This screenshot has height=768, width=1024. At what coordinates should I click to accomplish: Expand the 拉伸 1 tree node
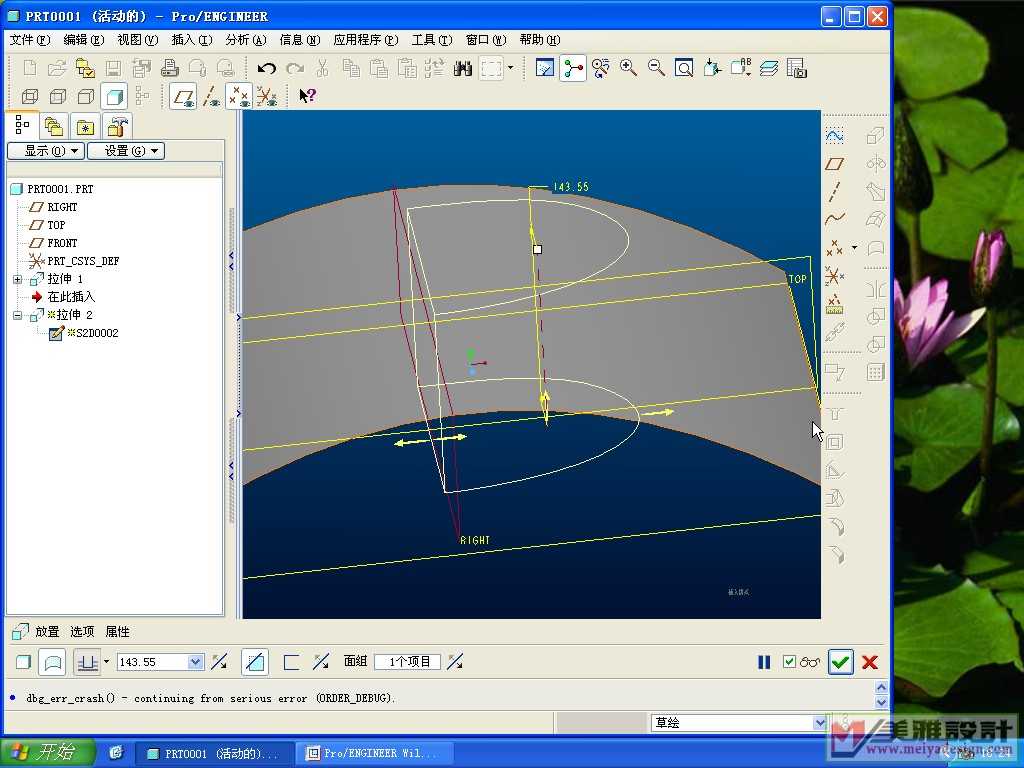coord(17,279)
